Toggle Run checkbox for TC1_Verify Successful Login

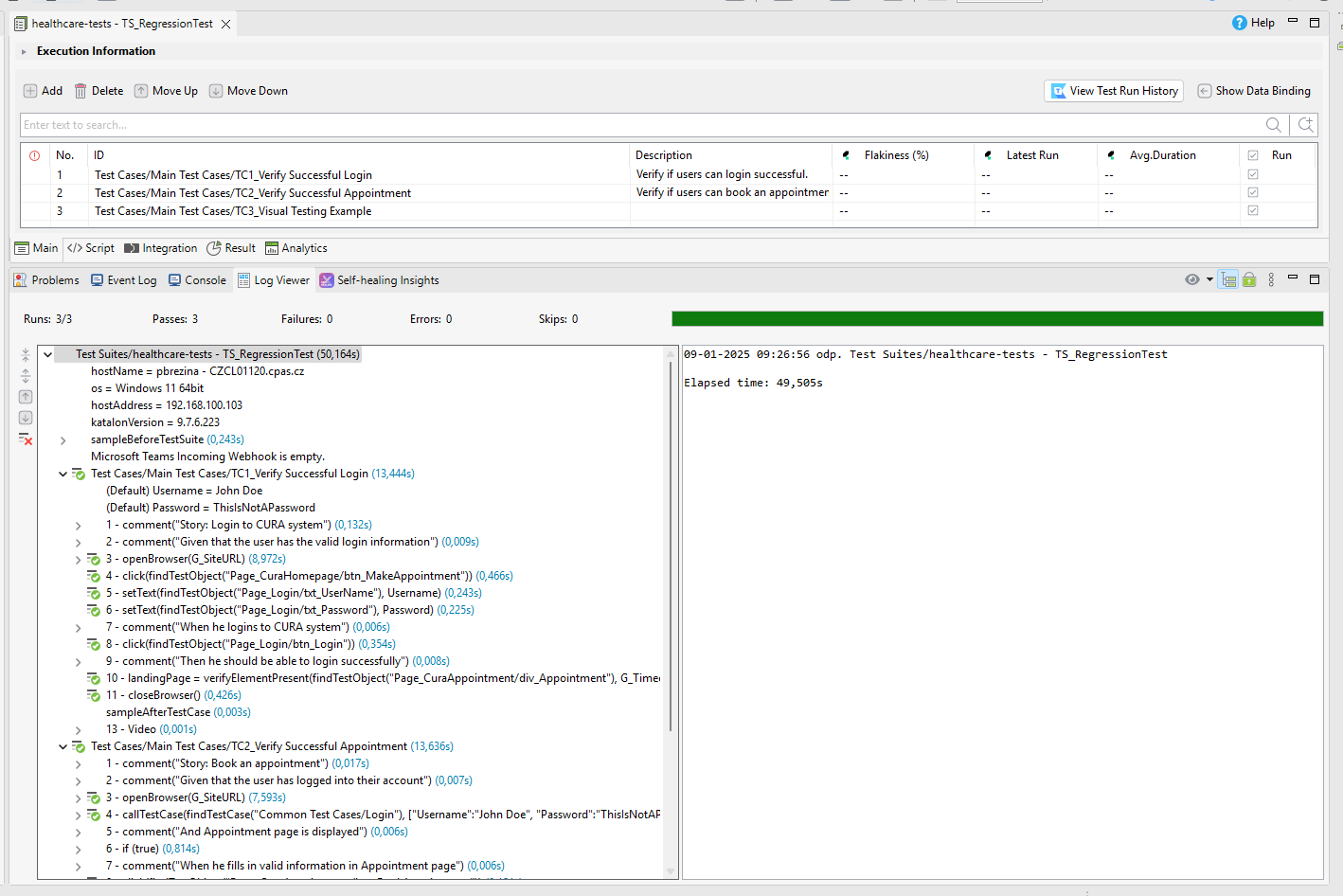coord(1253,174)
